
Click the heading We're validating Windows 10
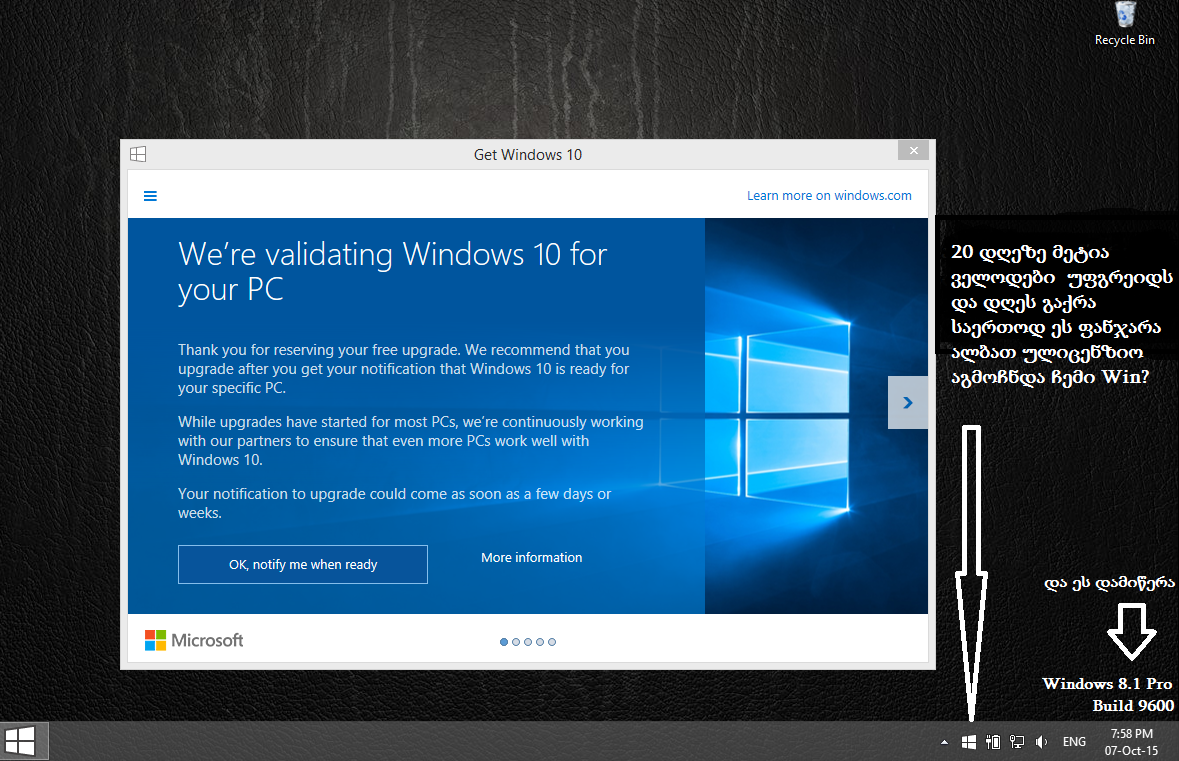pos(392,272)
